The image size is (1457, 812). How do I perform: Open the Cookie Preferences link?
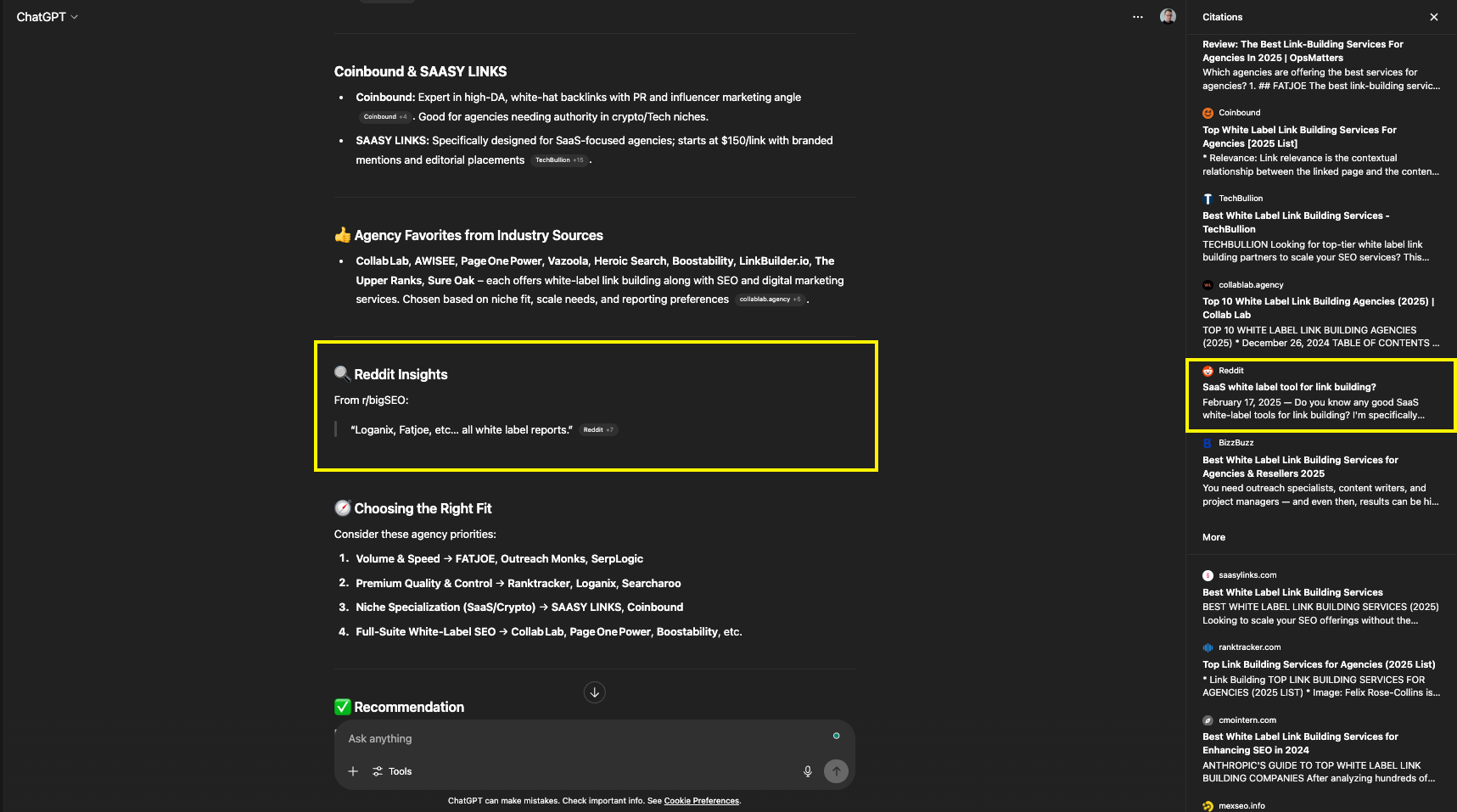coord(701,800)
